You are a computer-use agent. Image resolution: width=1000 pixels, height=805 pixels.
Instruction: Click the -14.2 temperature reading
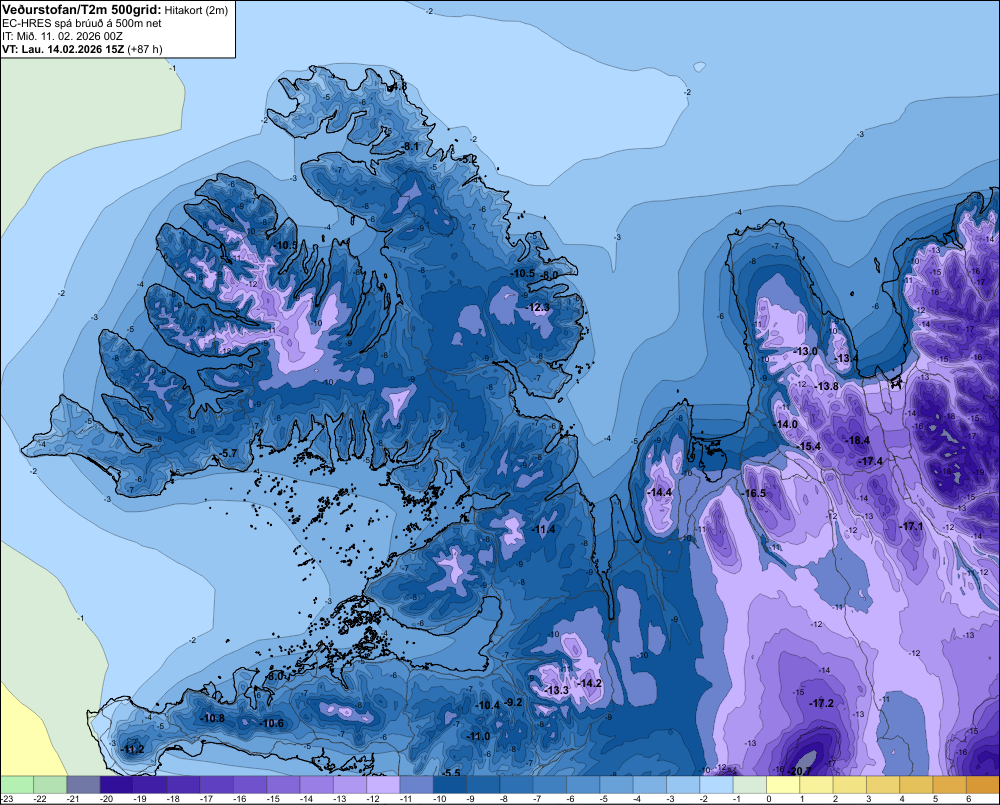590,683
